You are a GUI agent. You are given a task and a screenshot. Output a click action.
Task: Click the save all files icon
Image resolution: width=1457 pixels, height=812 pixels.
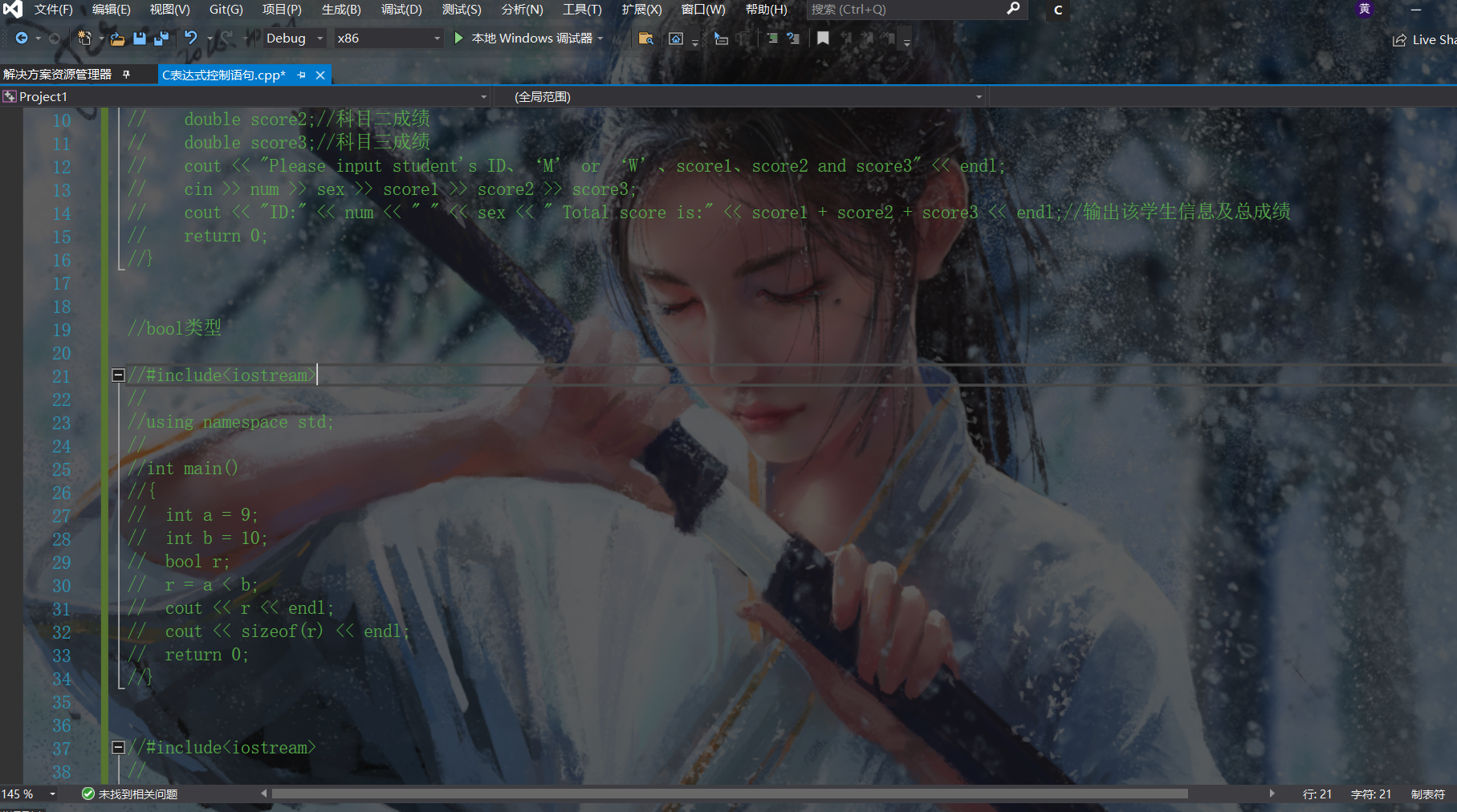pos(161,39)
